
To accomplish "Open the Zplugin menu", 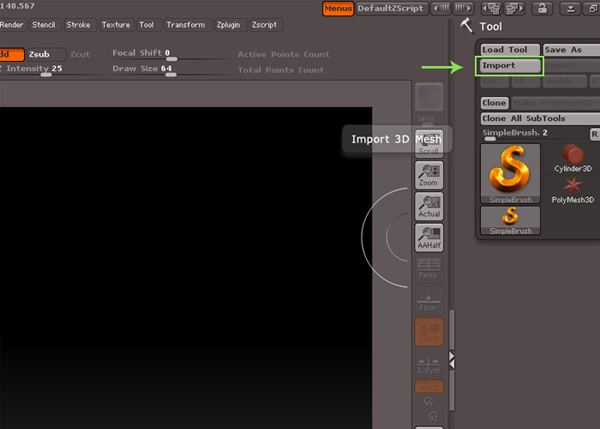I will pyautogui.click(x=228, y=24).
